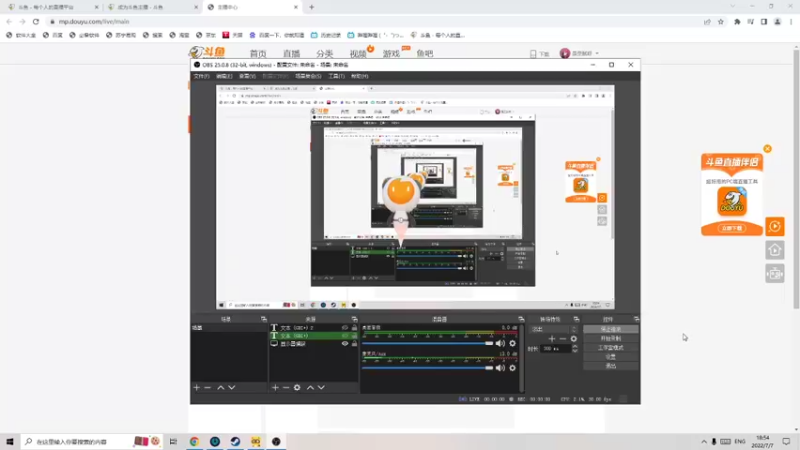Mute the desktop audio speaker icon
Screen dimensions: 800x450
[x=500, y=343]
